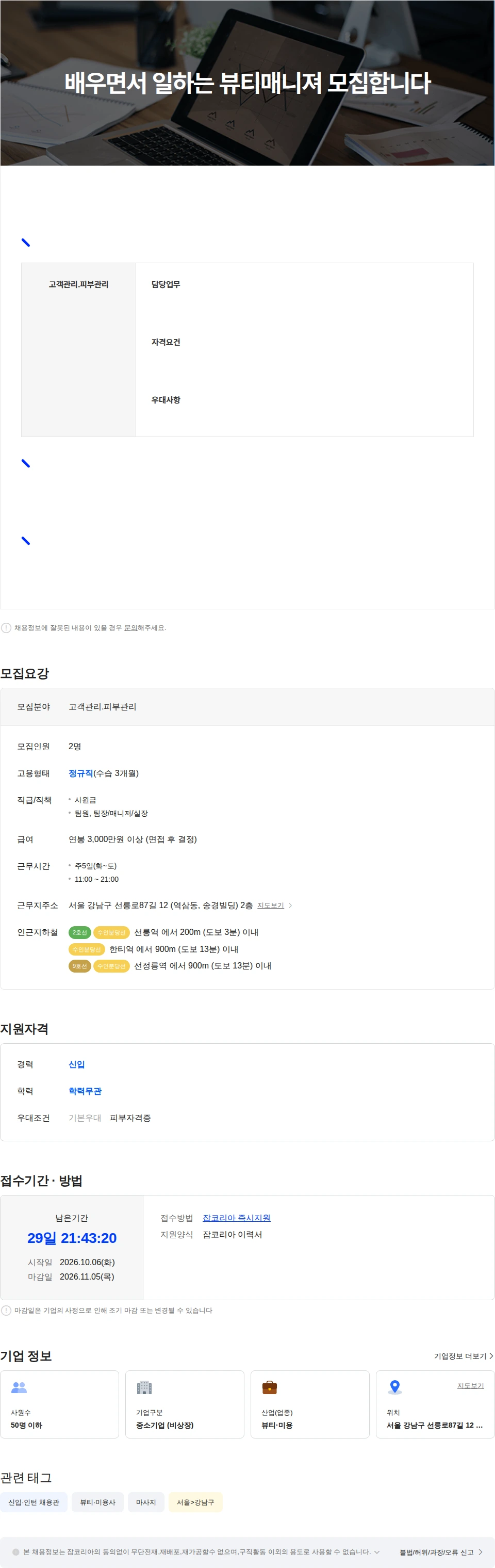Open 지도보기 next to 근무지주소

click(271, 905)
